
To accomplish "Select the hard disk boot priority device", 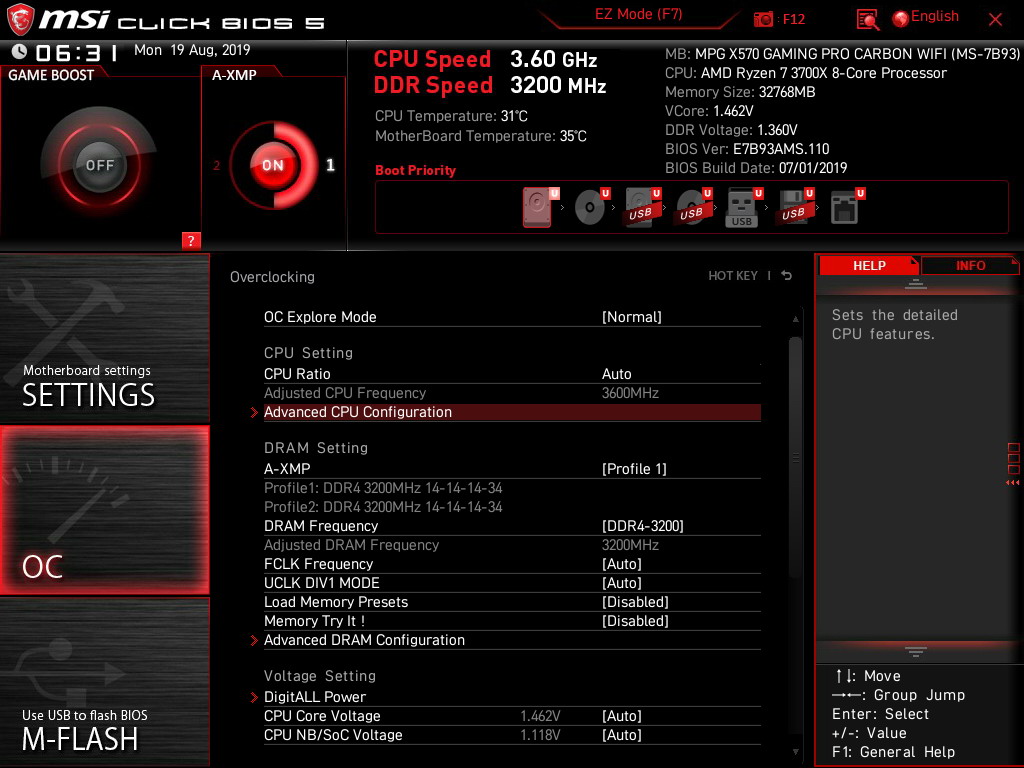I will click(537, 207).
